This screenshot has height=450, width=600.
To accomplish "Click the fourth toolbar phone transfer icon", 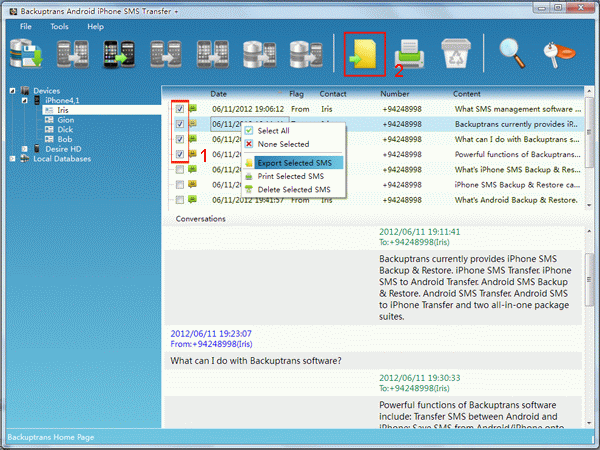I will click(166, 54).
